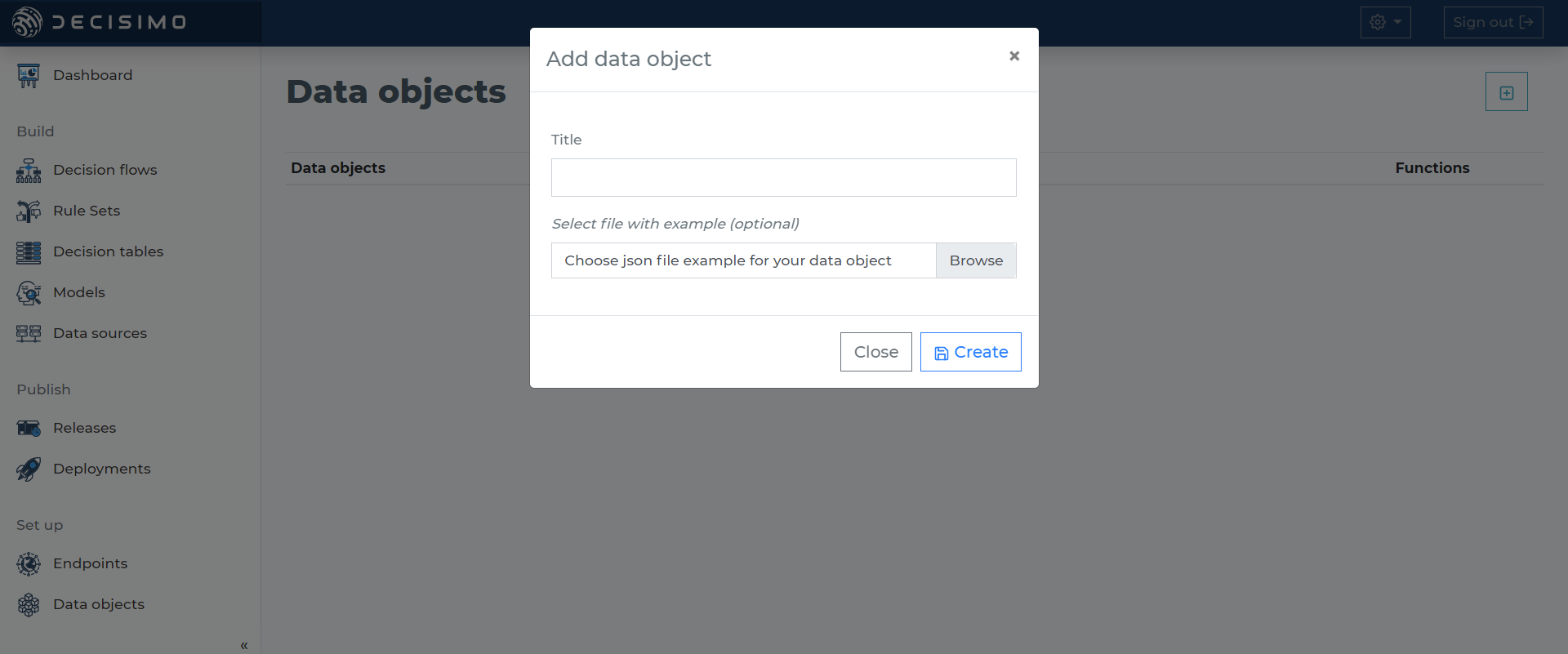Screen dimensions: 1568x654
Task: Click Sign out in top bar
Action: 1493,22
